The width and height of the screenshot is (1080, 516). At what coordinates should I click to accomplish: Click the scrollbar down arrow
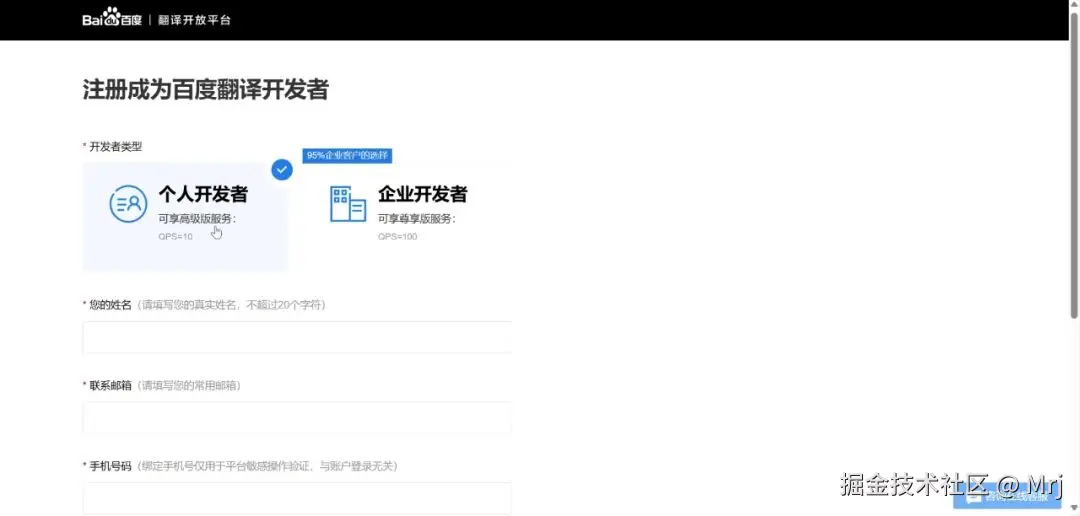pyautogui.click(x=1074, y=510)
